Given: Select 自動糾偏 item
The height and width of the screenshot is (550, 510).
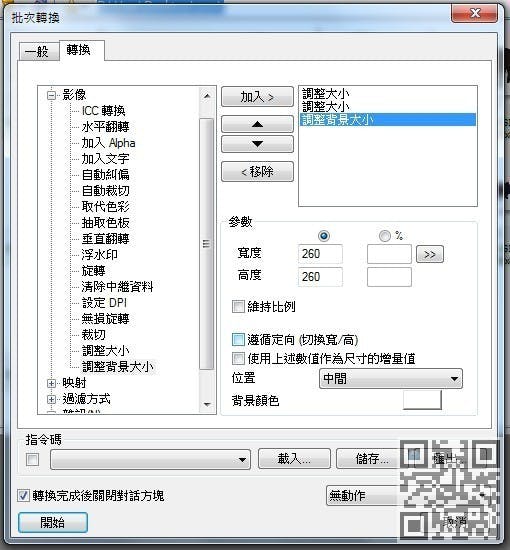Looking at the screenshot, I should click(106, 175).
